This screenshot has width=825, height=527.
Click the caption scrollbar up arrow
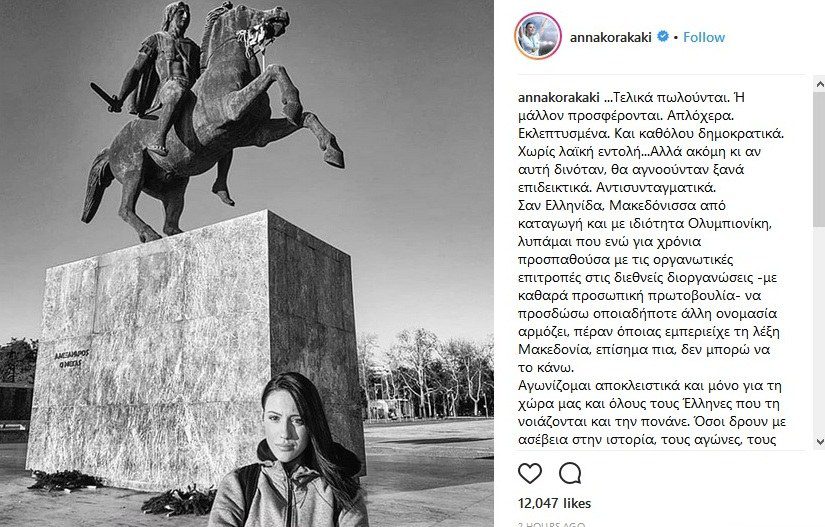pyautogui.click(x=819, y=84)
